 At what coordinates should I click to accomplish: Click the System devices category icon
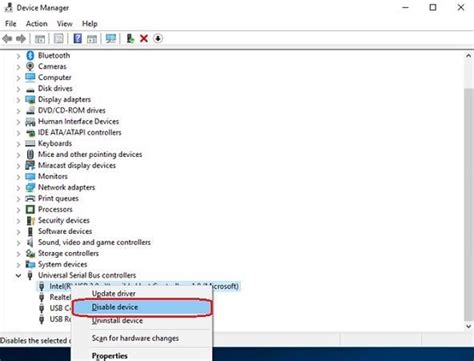(x=30, y=264)
